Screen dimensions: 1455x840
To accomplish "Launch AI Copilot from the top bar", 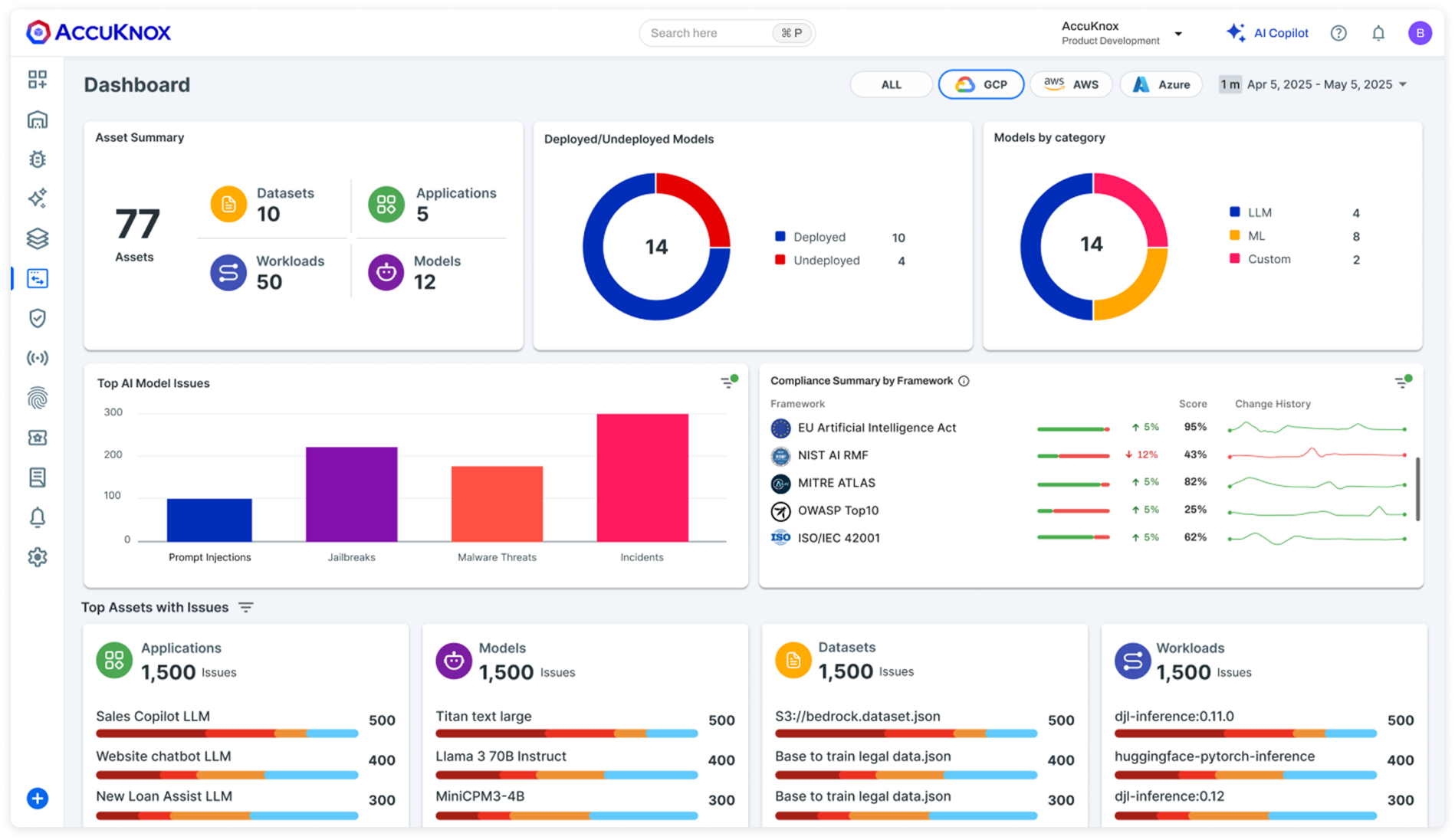I will [1268, 33].
